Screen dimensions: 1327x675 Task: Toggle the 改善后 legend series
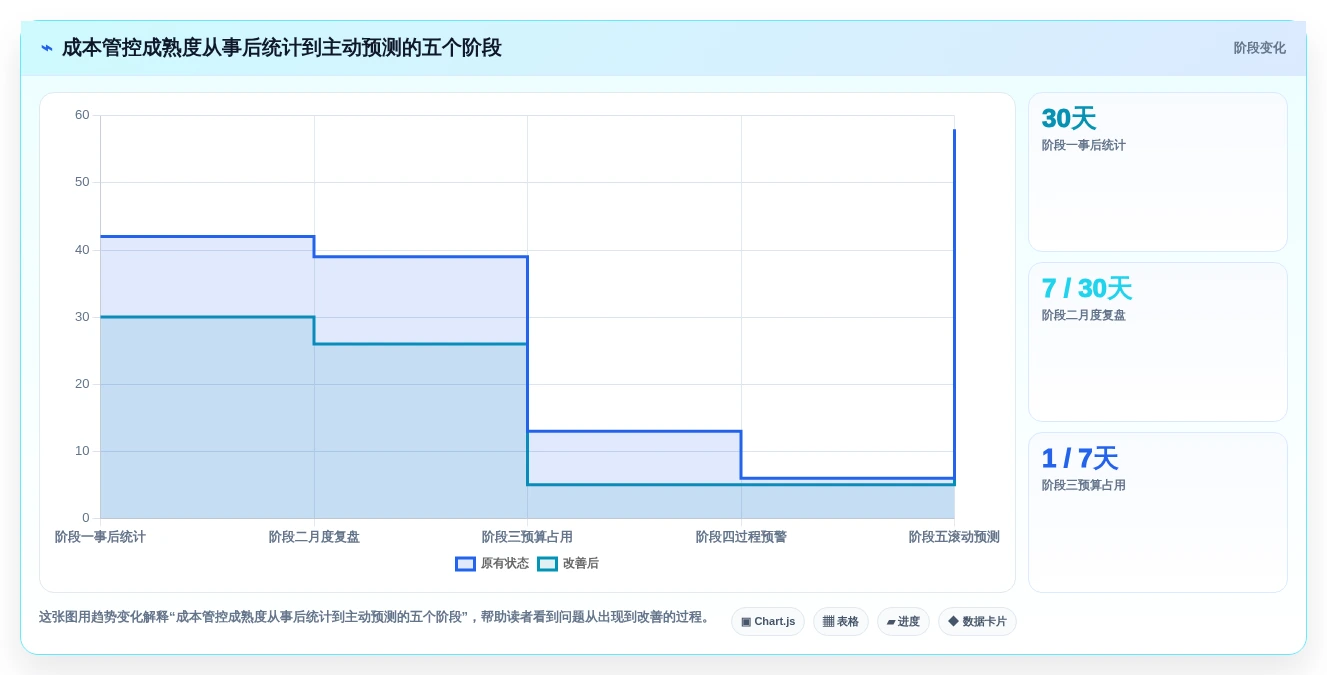[x=568, y=563]
